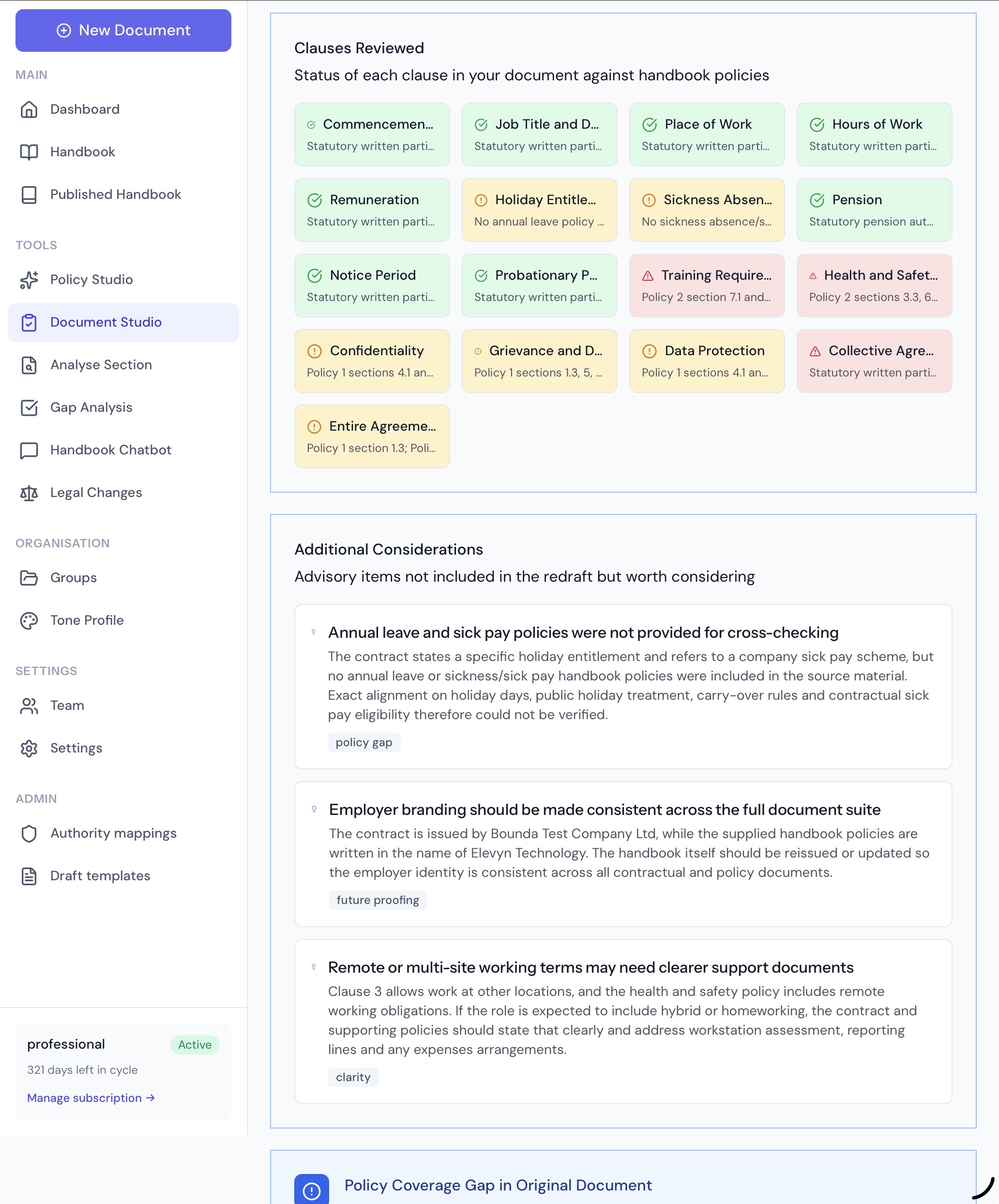The width and height of the screenshot is (999, 1204).
Task: Click the green check icon on Pension
Action: [x=817, y=200]
